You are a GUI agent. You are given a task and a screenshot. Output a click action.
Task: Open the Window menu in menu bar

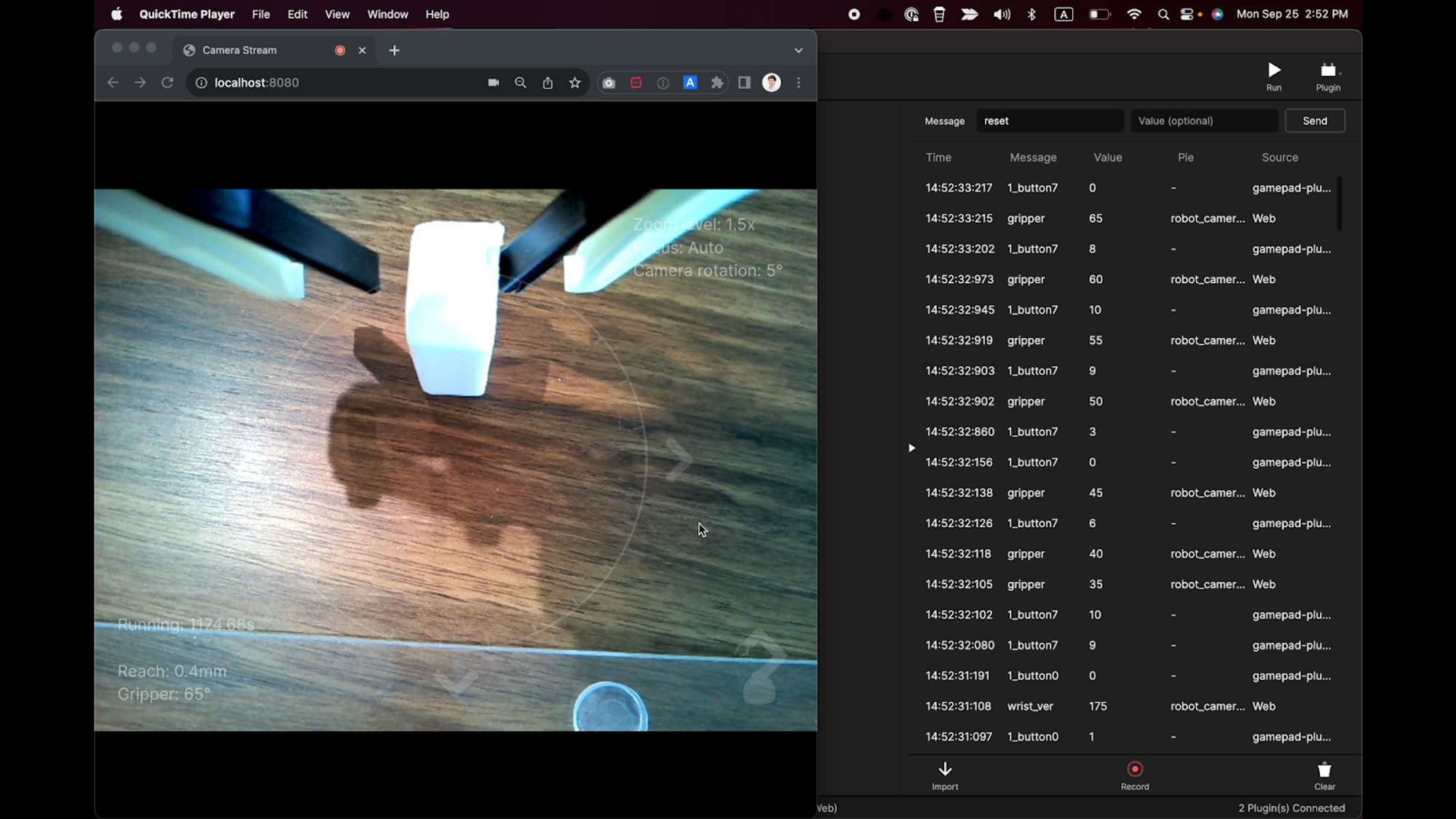click(388, 14)
